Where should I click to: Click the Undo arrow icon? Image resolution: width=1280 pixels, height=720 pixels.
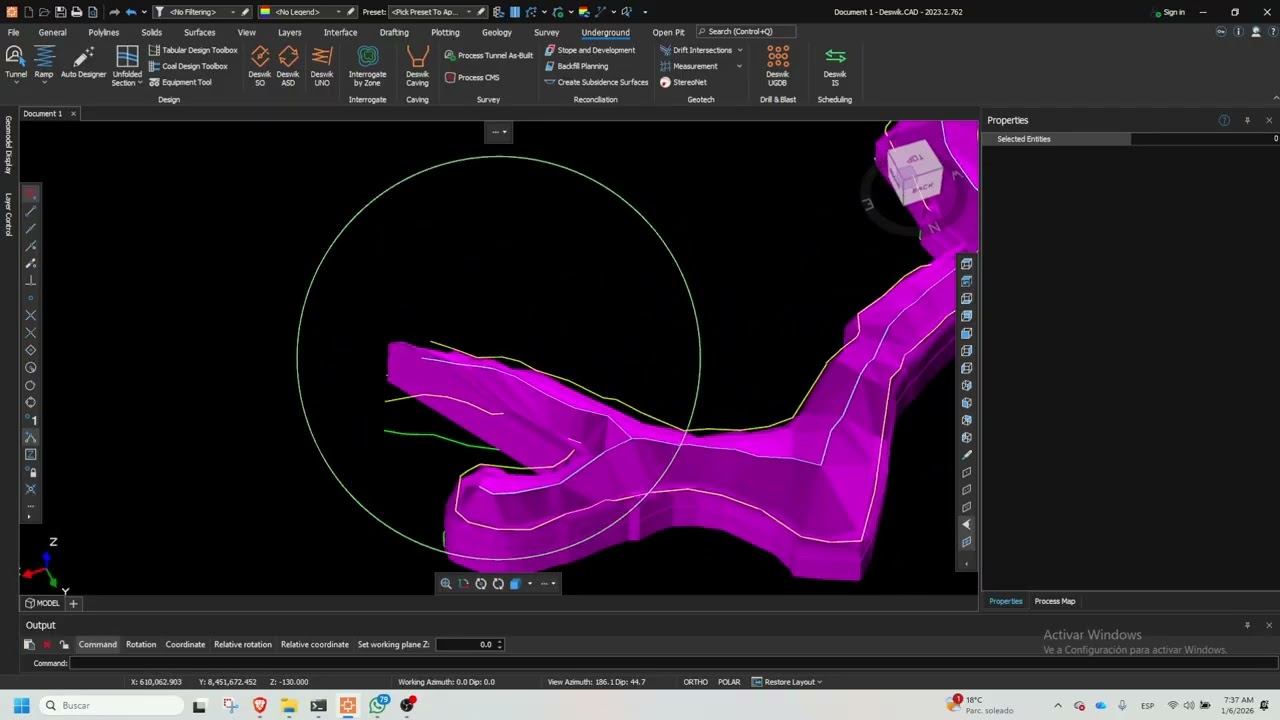130,12
